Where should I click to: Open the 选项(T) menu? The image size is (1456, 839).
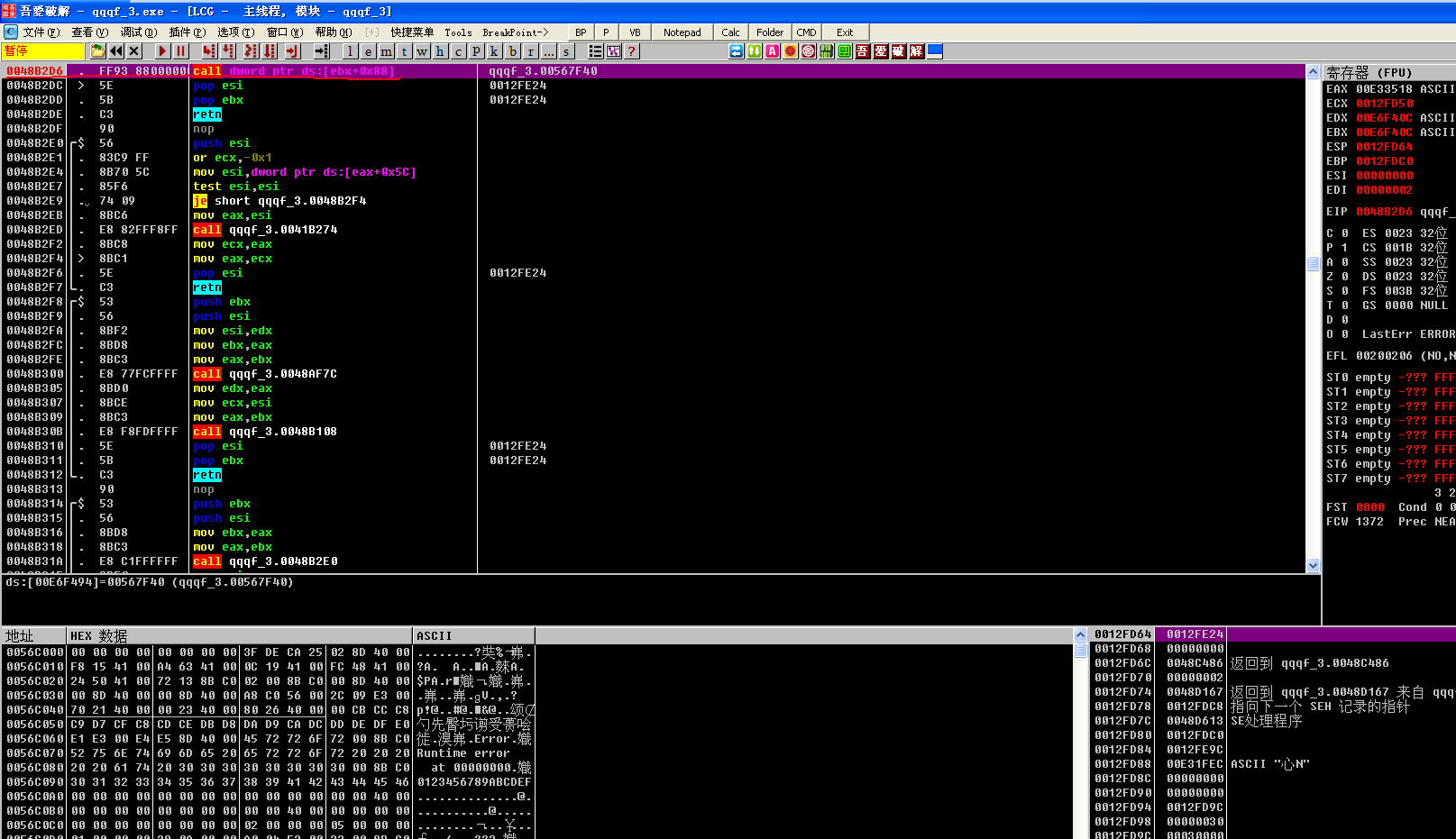235,32
